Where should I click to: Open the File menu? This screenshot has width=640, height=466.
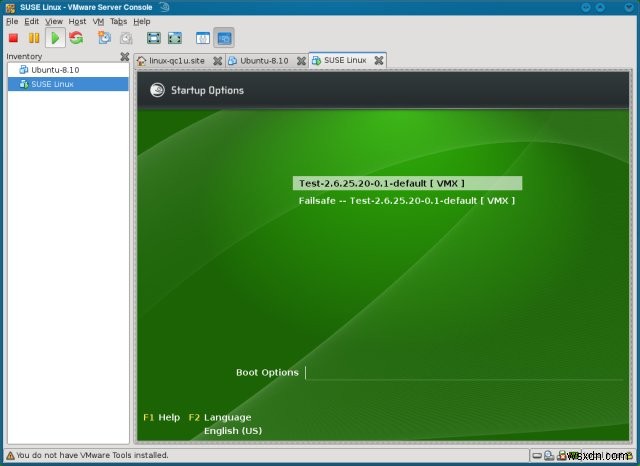(12, 21)
